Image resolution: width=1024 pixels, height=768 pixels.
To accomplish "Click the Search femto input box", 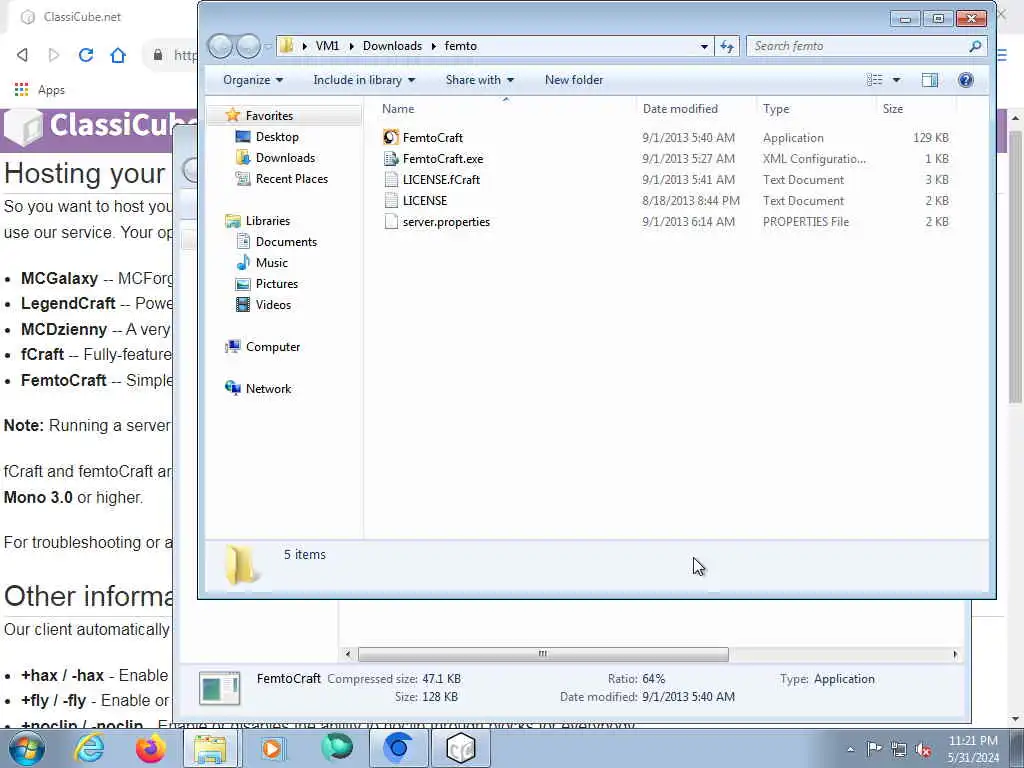I will [865, 46].
